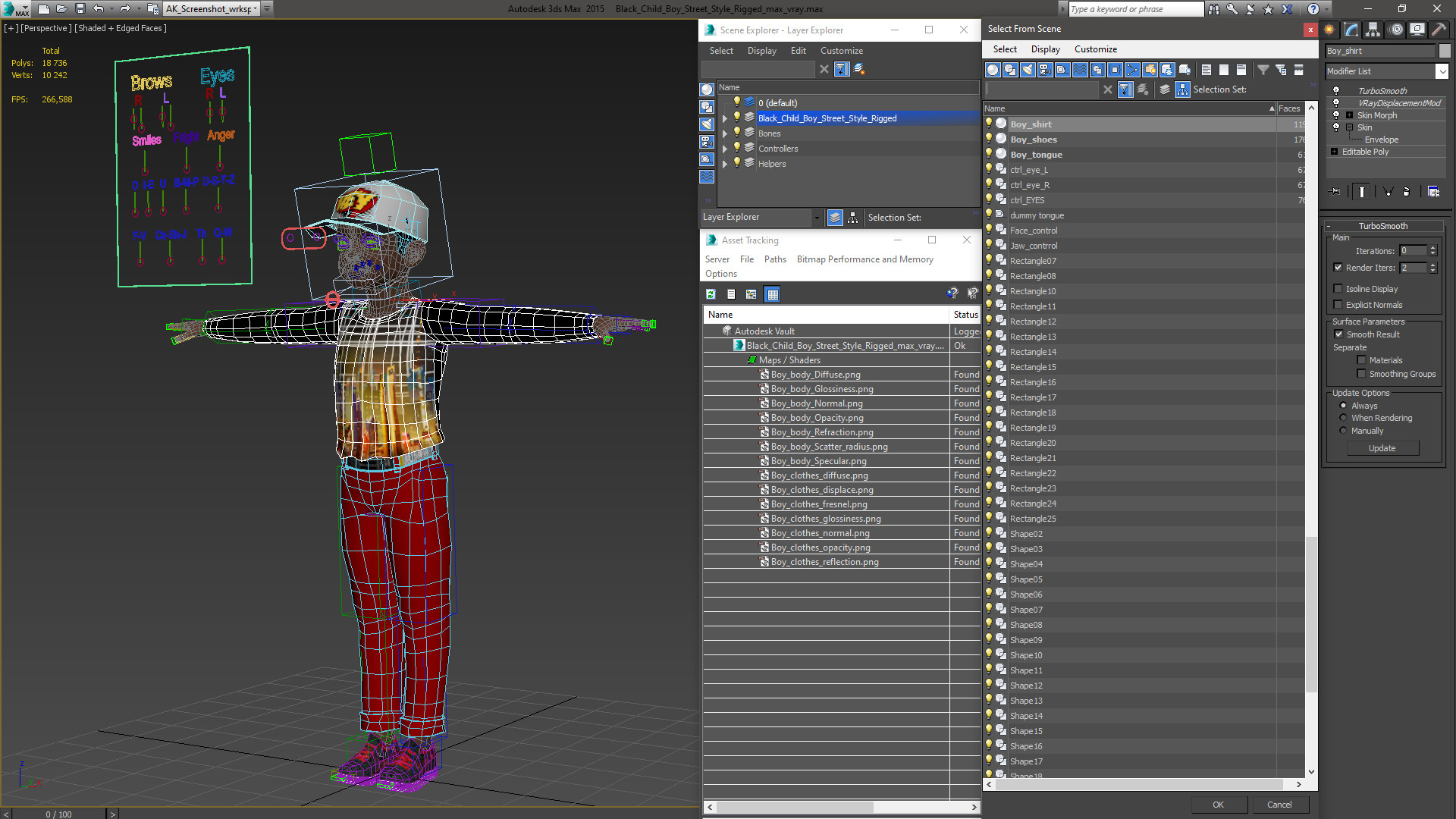This screenshot has height=819, width=1456.
Task: Click the Editable Poly icon in stack
Action: (1333, 152)
